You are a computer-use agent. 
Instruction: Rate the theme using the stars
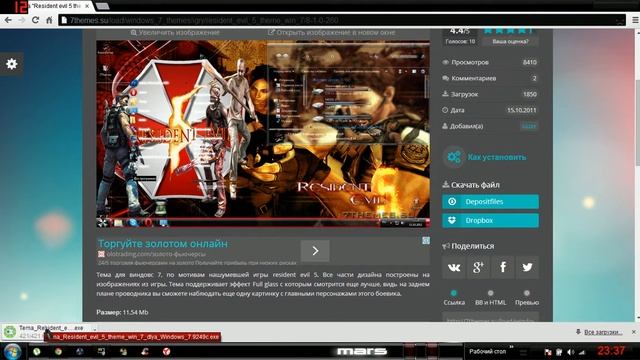tap(508, 31)
